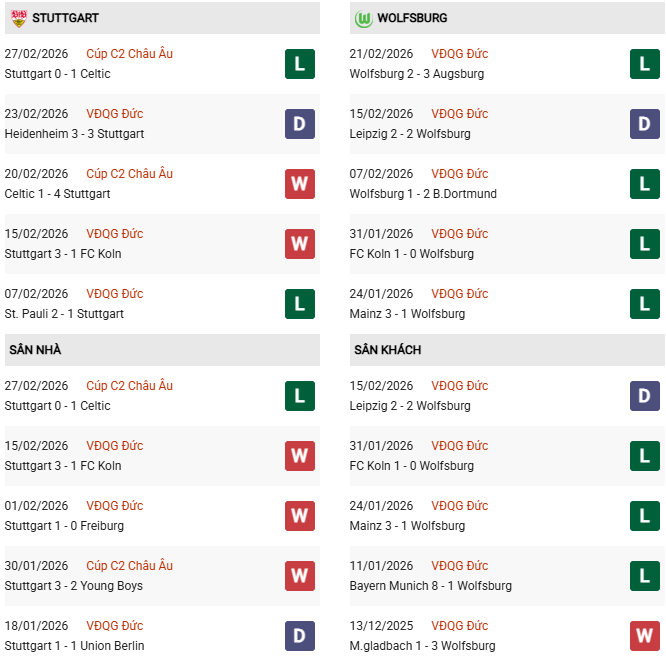Viewport: 666px width, 661px height.
Task: Click the L badge for Bayern Munich 8-1 Wolfsburg
Action: pyautogui.click(x=644, y=576)
